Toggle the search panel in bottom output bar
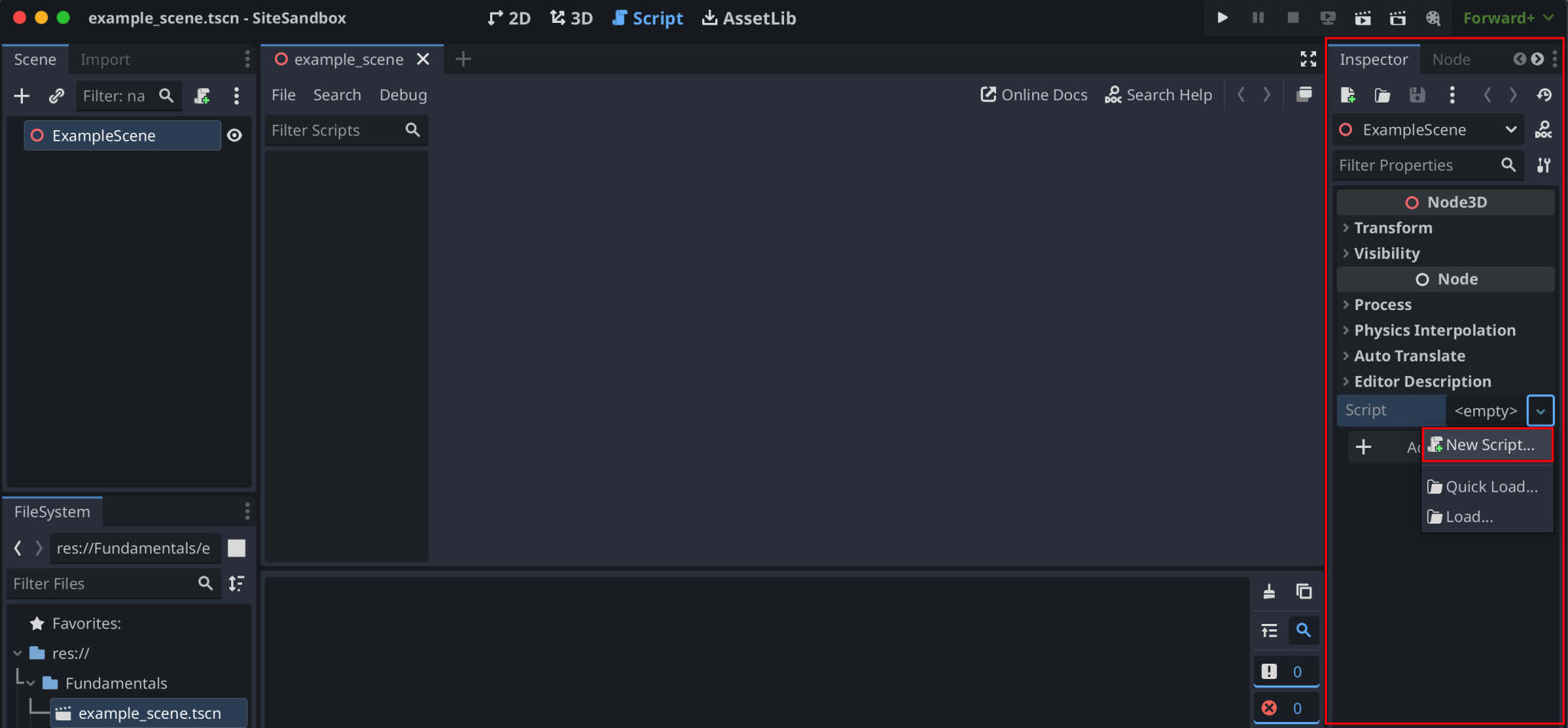1568x728 pixels. pos(1305,630)
